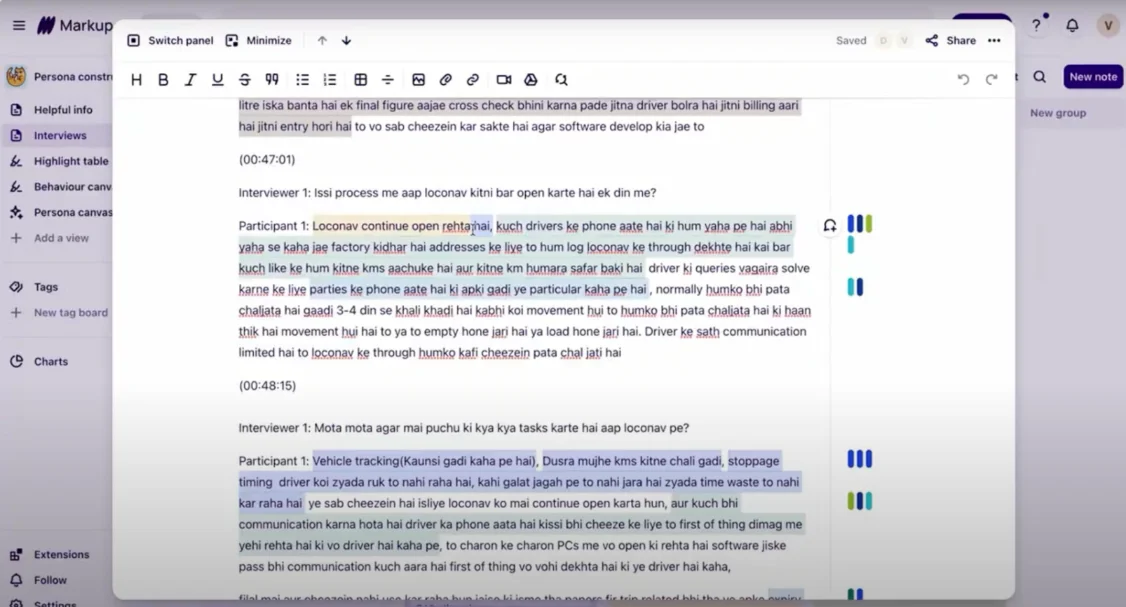The height and width of the screenshot is (607, 1126).
Task: Toggle bold formatting
Action: pyautogui.click(x=163, y=80)
